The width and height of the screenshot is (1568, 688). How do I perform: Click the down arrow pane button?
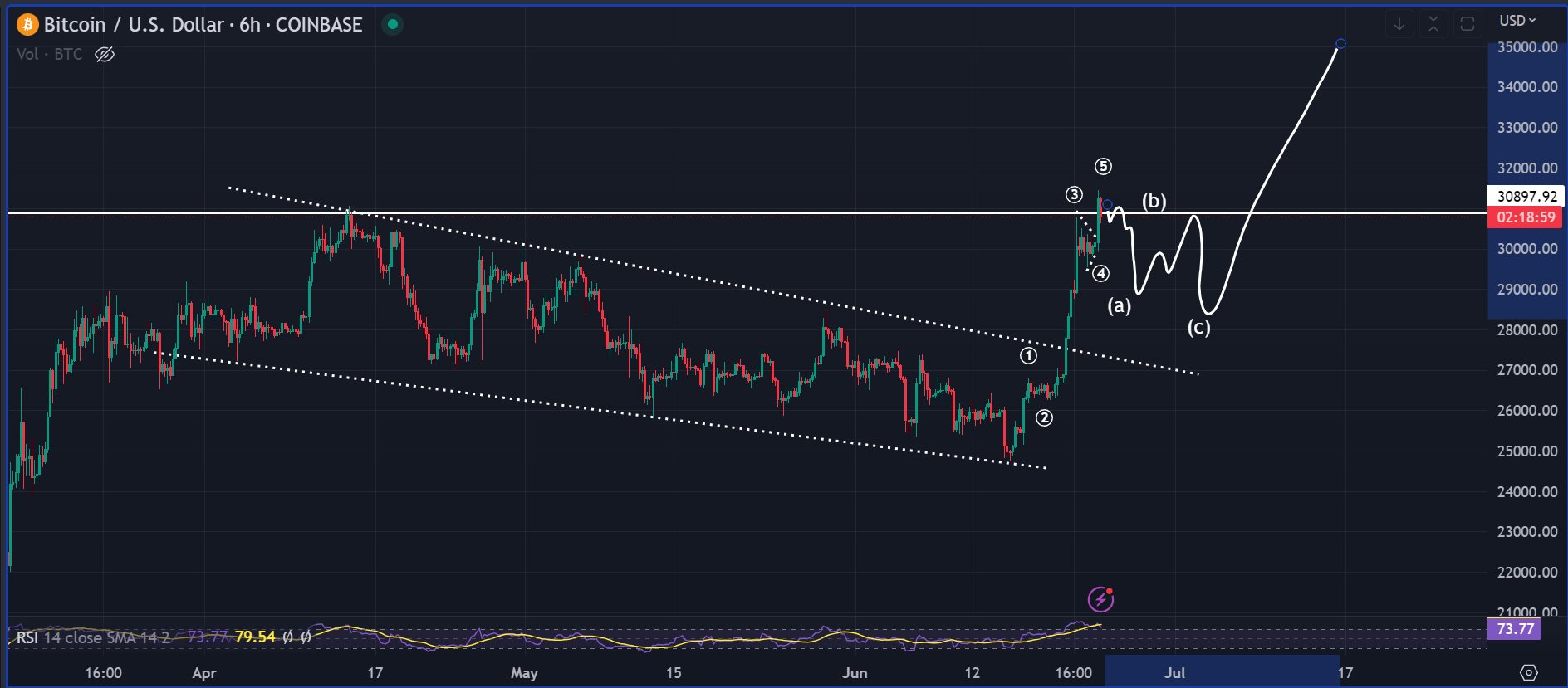click(1399, 24)
